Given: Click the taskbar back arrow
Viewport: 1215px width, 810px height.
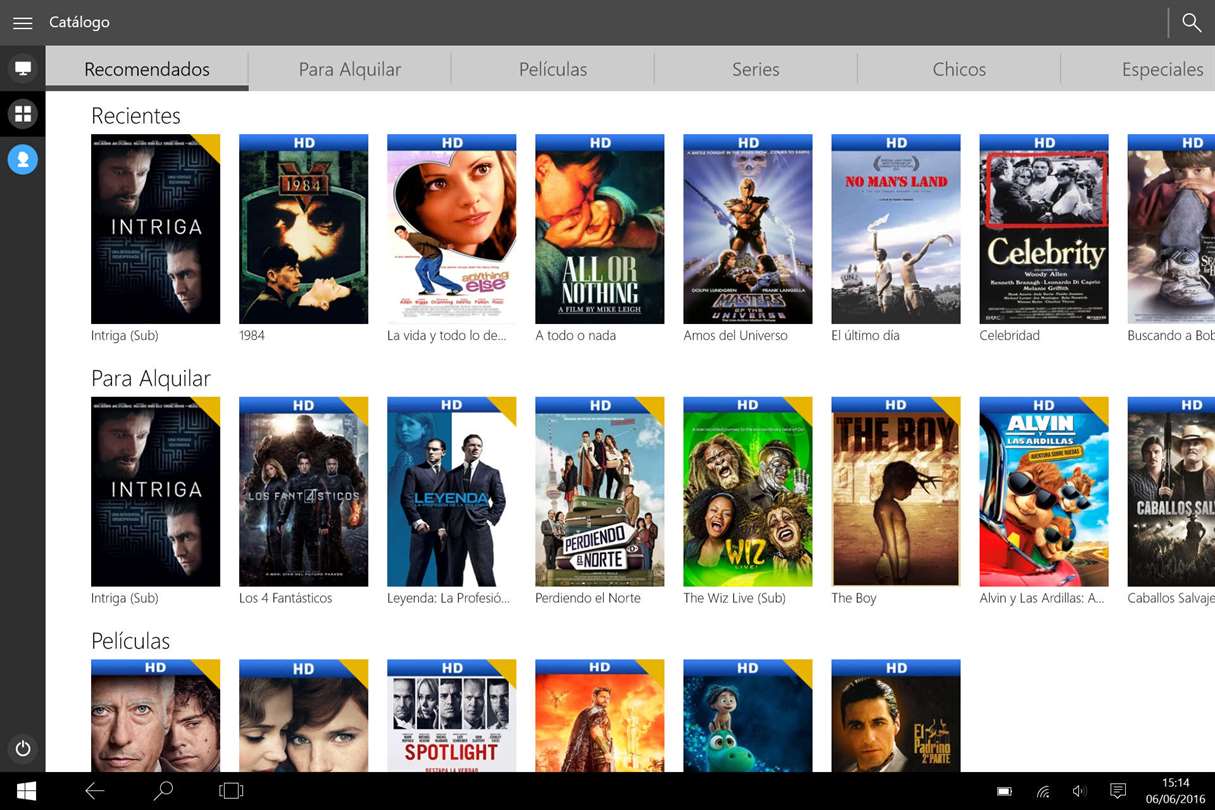Looking at the screenshot, I should (x=94, y=791).
